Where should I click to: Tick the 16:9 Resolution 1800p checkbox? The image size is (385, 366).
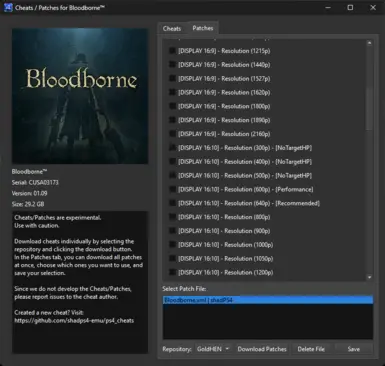(x=172, y=106)
